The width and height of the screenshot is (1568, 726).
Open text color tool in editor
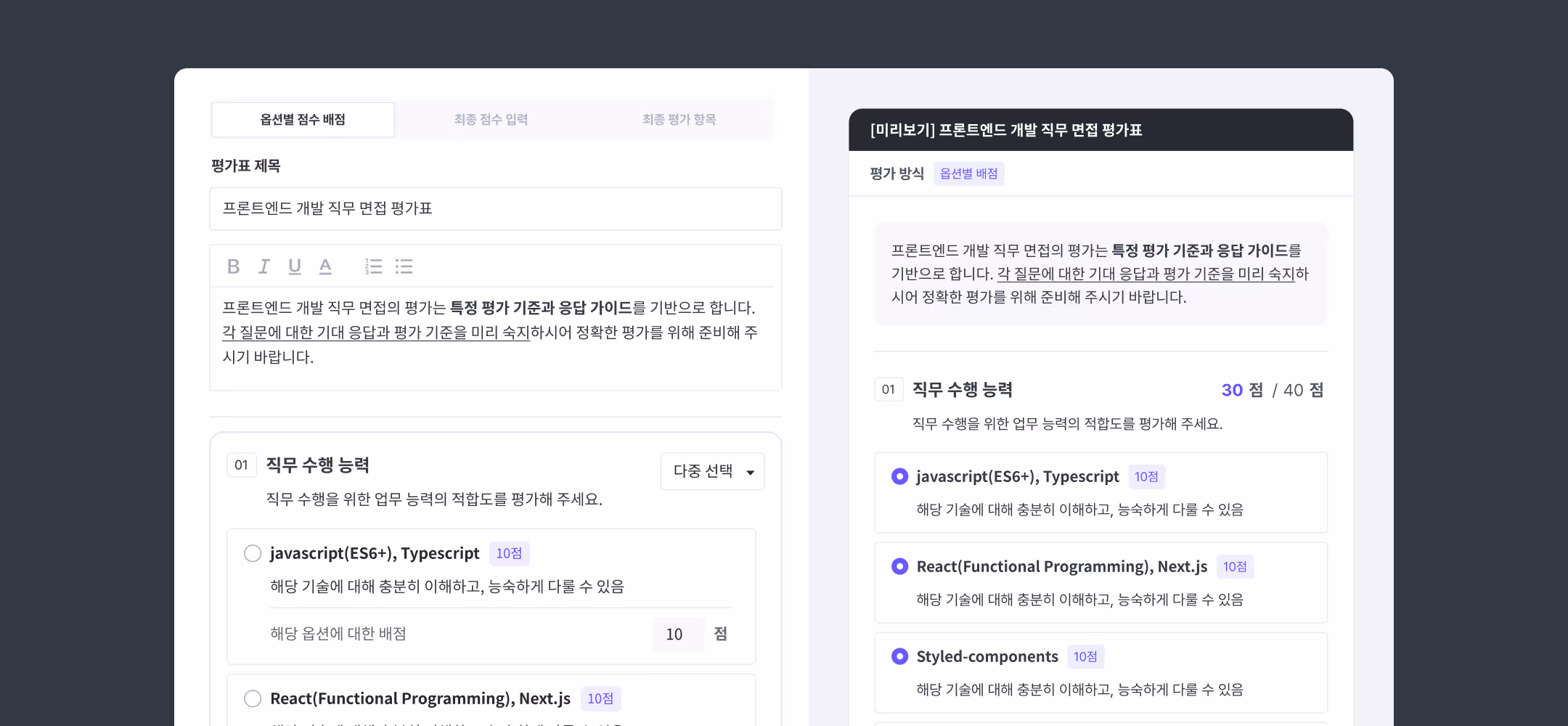[325, 266]
